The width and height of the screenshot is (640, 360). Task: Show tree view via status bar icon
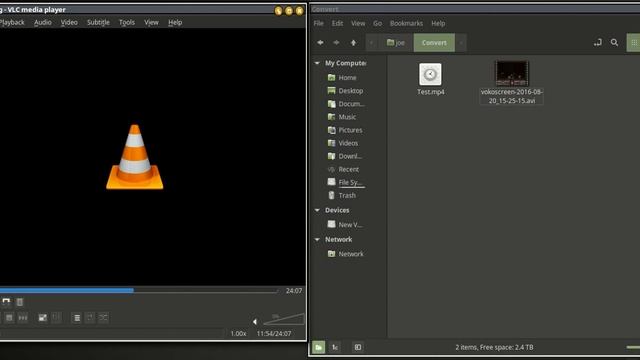tap(335, 347)
